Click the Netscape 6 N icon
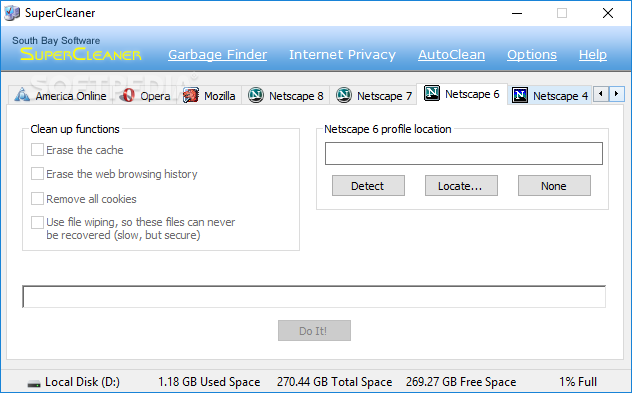Image resolution: width=632 pixels, height=393 pixels. tap(432, 93)
